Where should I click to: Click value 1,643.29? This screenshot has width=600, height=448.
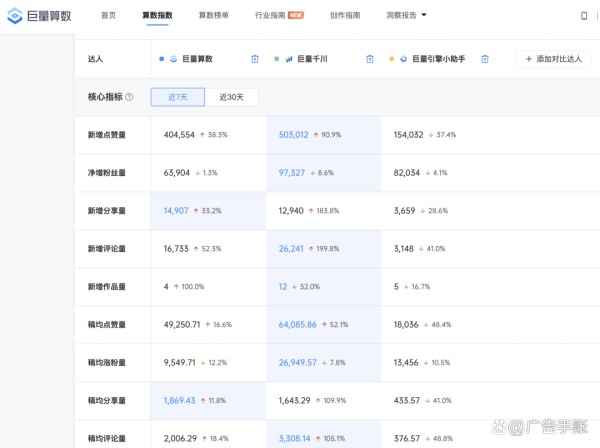[x=294, y=401]
